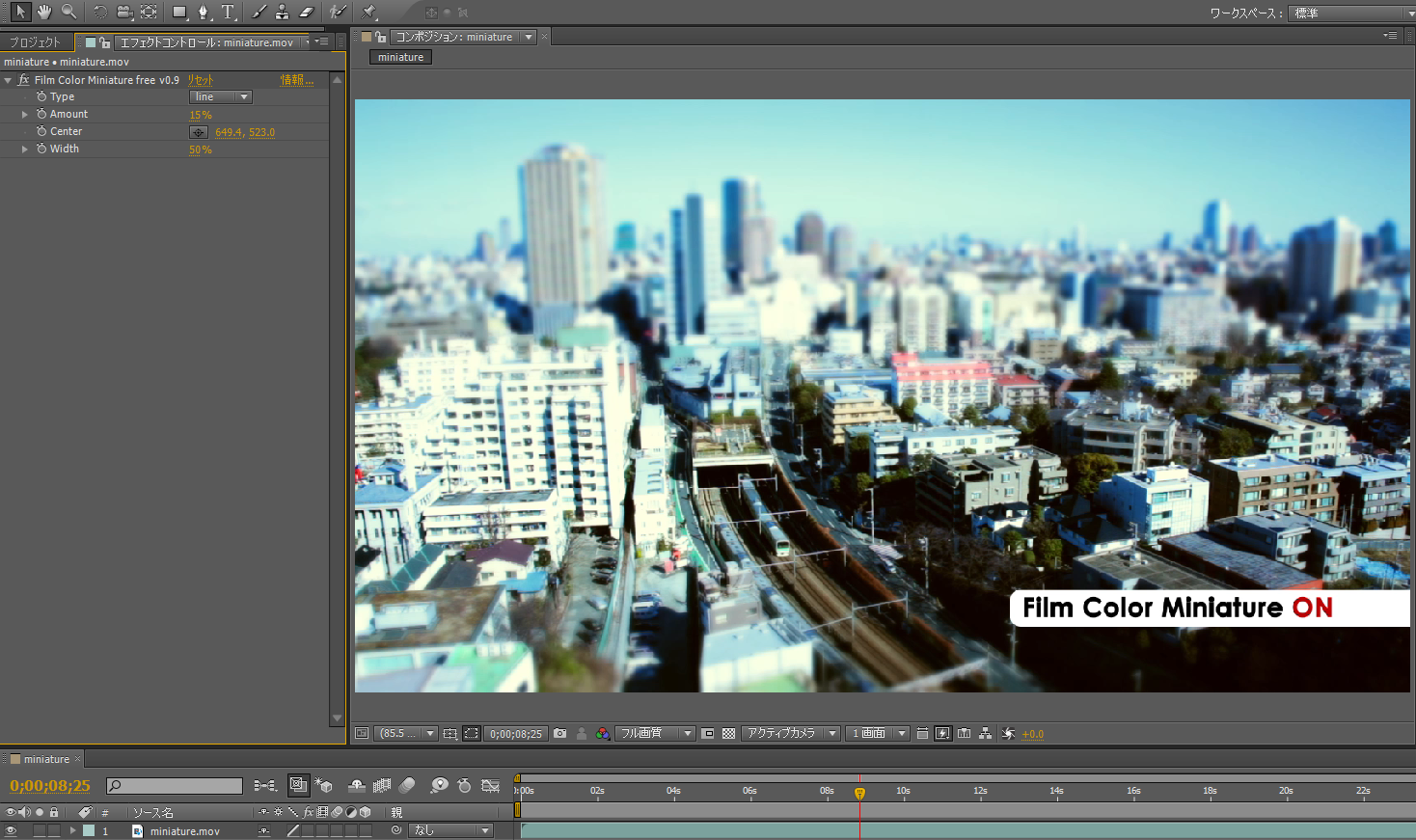Open the Graph Editor icon
This screenshot has width=1416, height=840.
[490, 786]
